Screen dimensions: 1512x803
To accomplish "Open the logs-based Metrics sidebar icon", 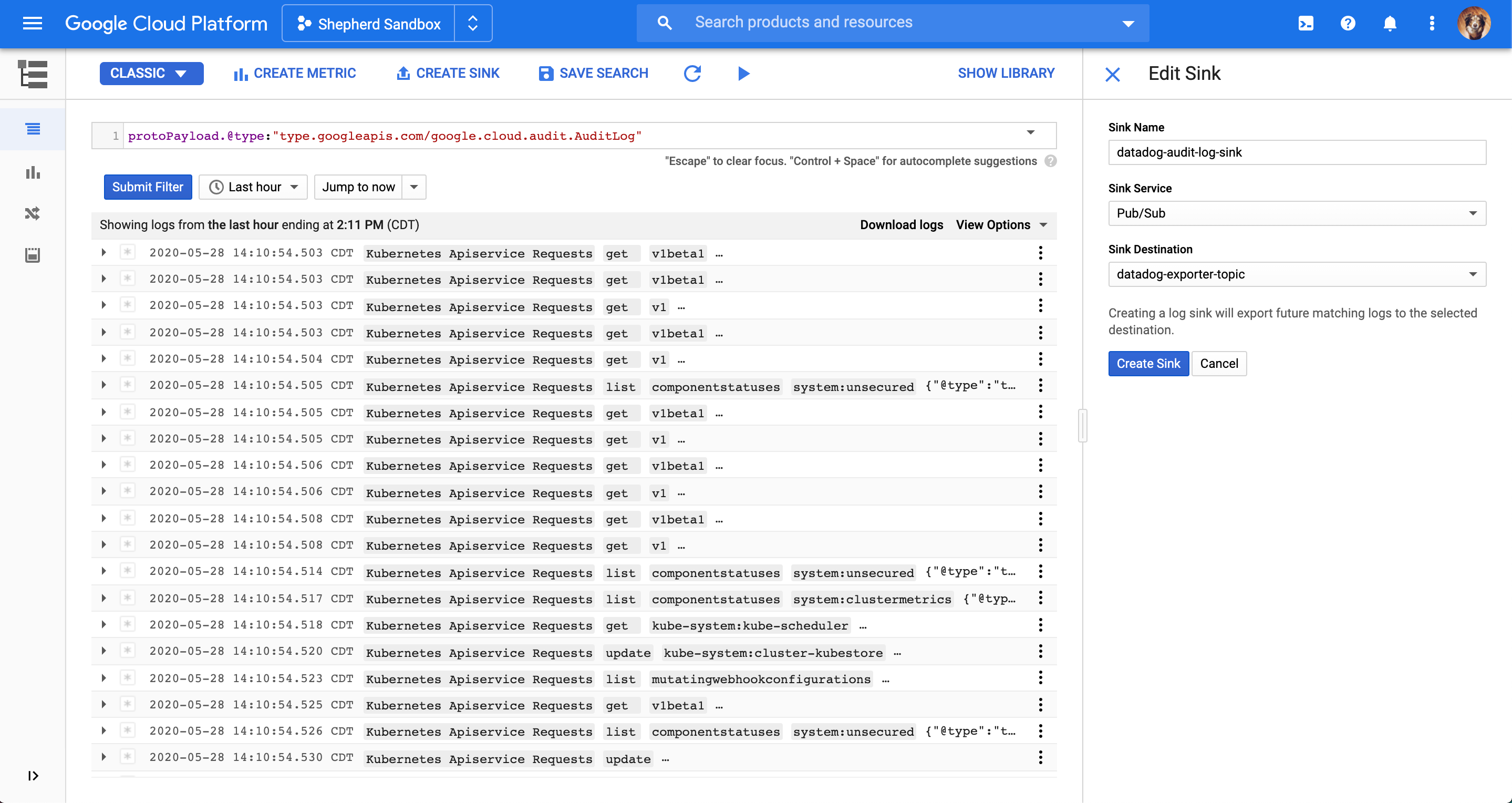I will (x=33, y=172).
